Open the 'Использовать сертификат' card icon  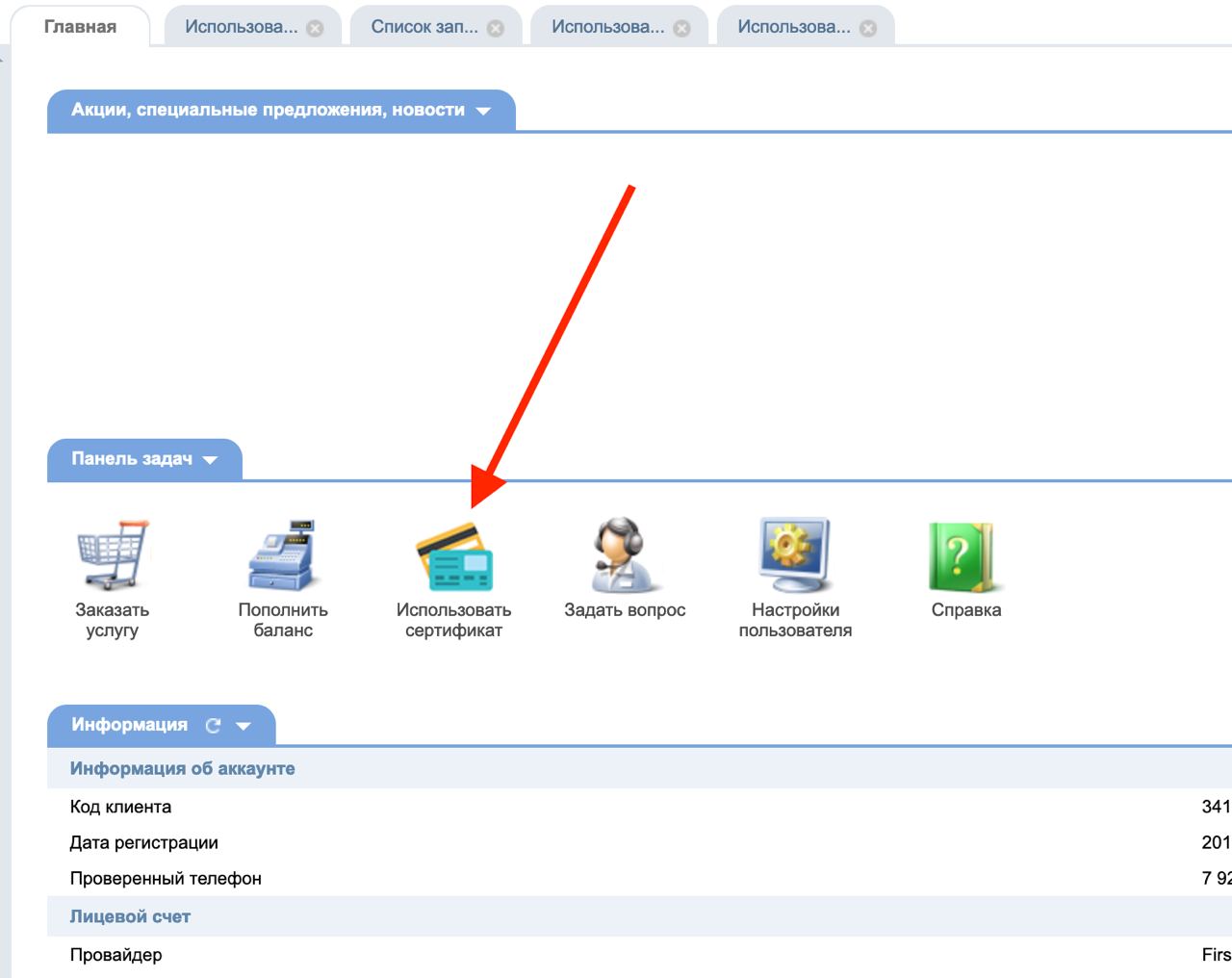click(x=454, y=556)
